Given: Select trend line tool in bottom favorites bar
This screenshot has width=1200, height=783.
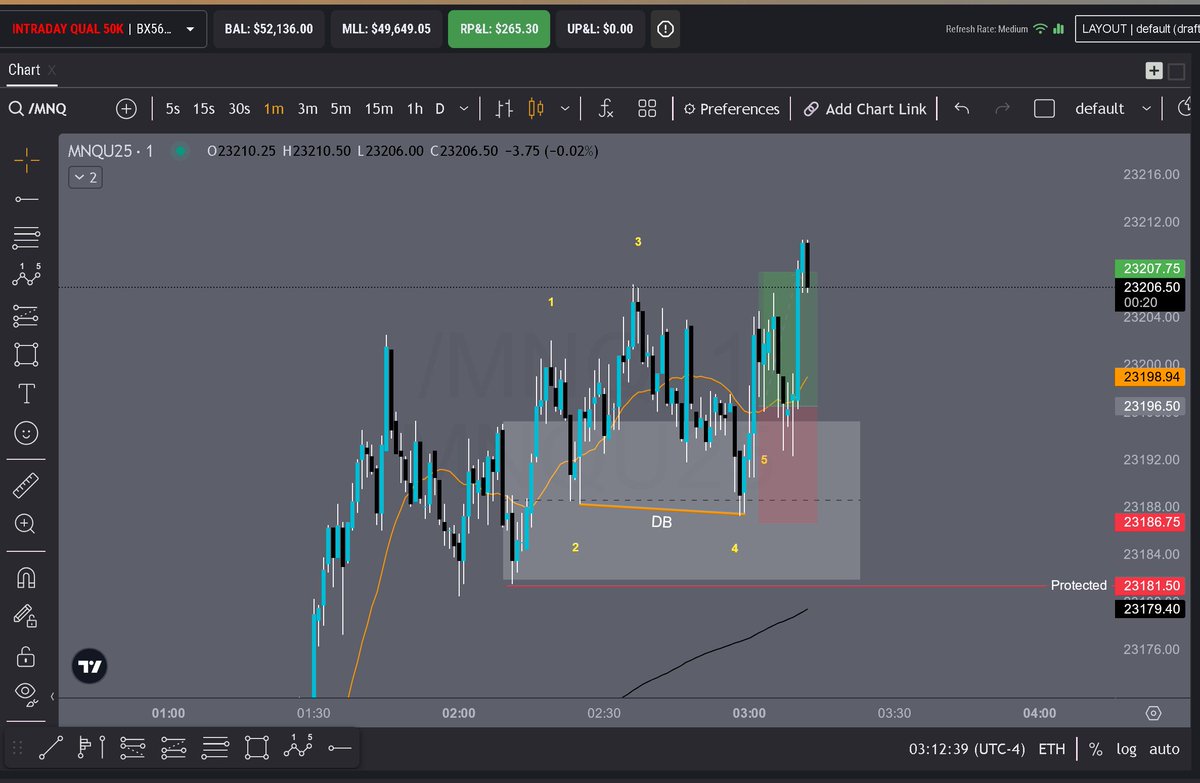Looking at the screenshot, I should tap(51, 747).
